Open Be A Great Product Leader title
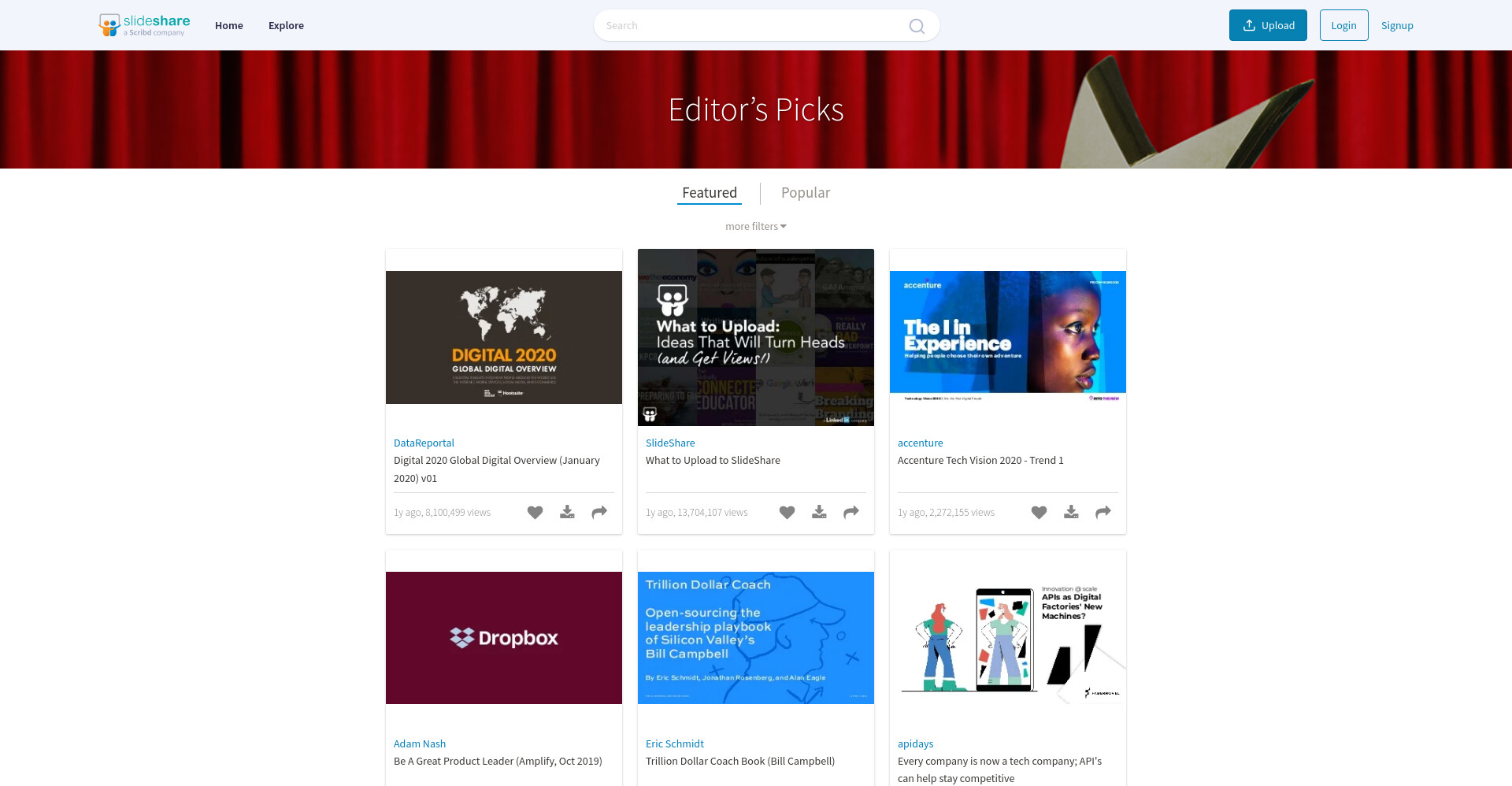 (x=498, y=761)
